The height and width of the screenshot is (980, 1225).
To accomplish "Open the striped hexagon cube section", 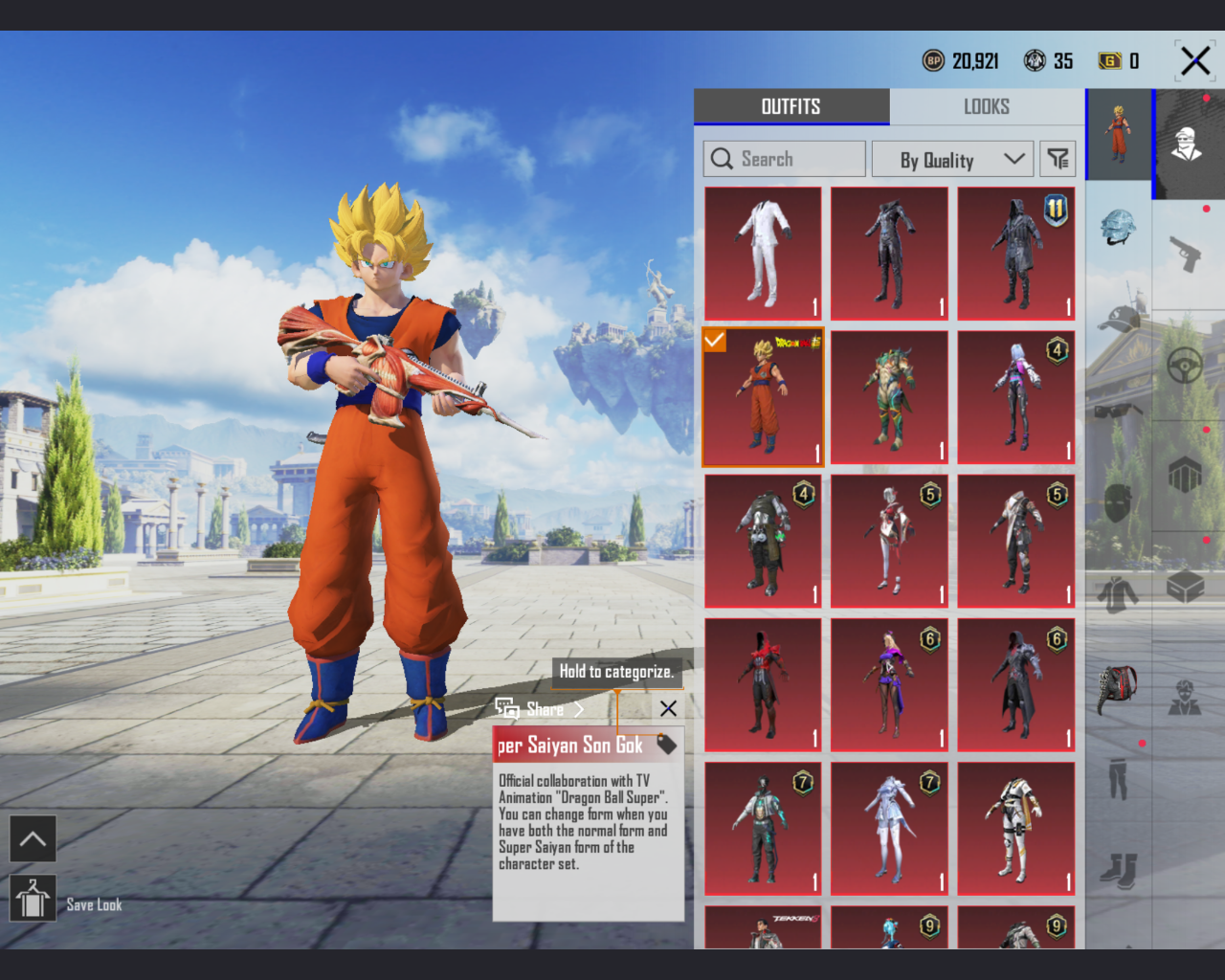I will click(x=1186, y=475).
